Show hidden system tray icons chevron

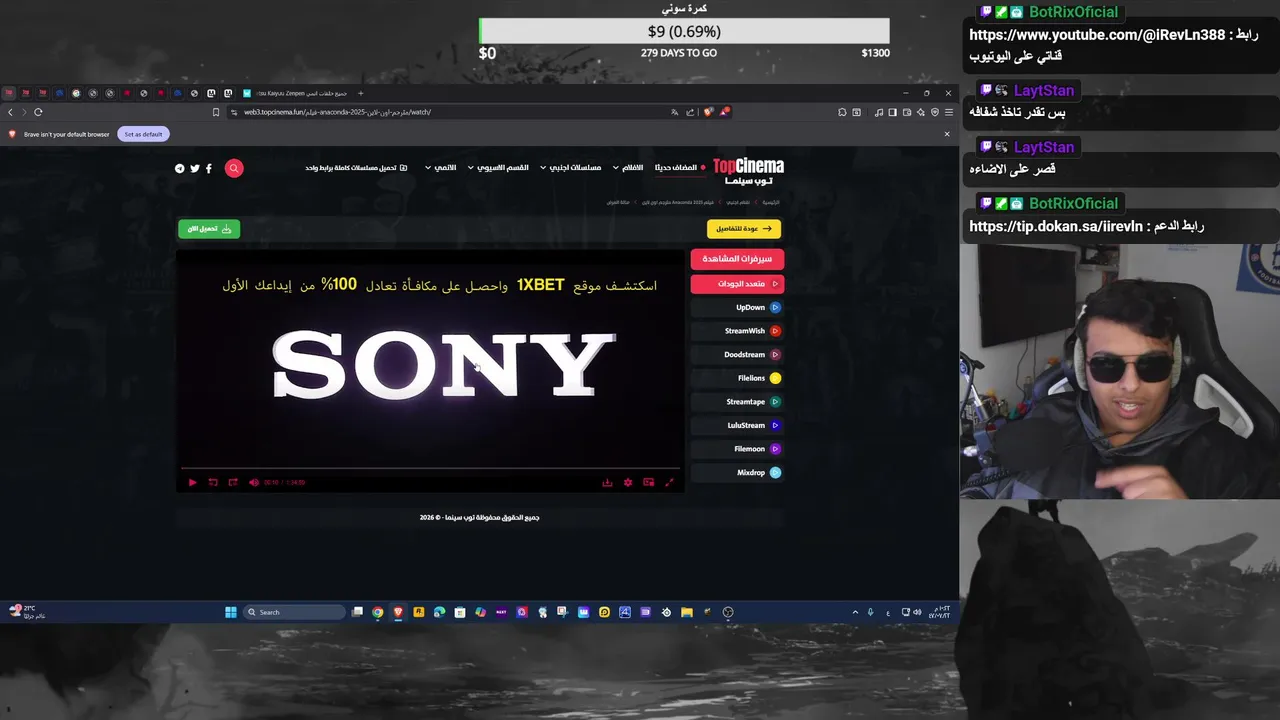(855, 612)
